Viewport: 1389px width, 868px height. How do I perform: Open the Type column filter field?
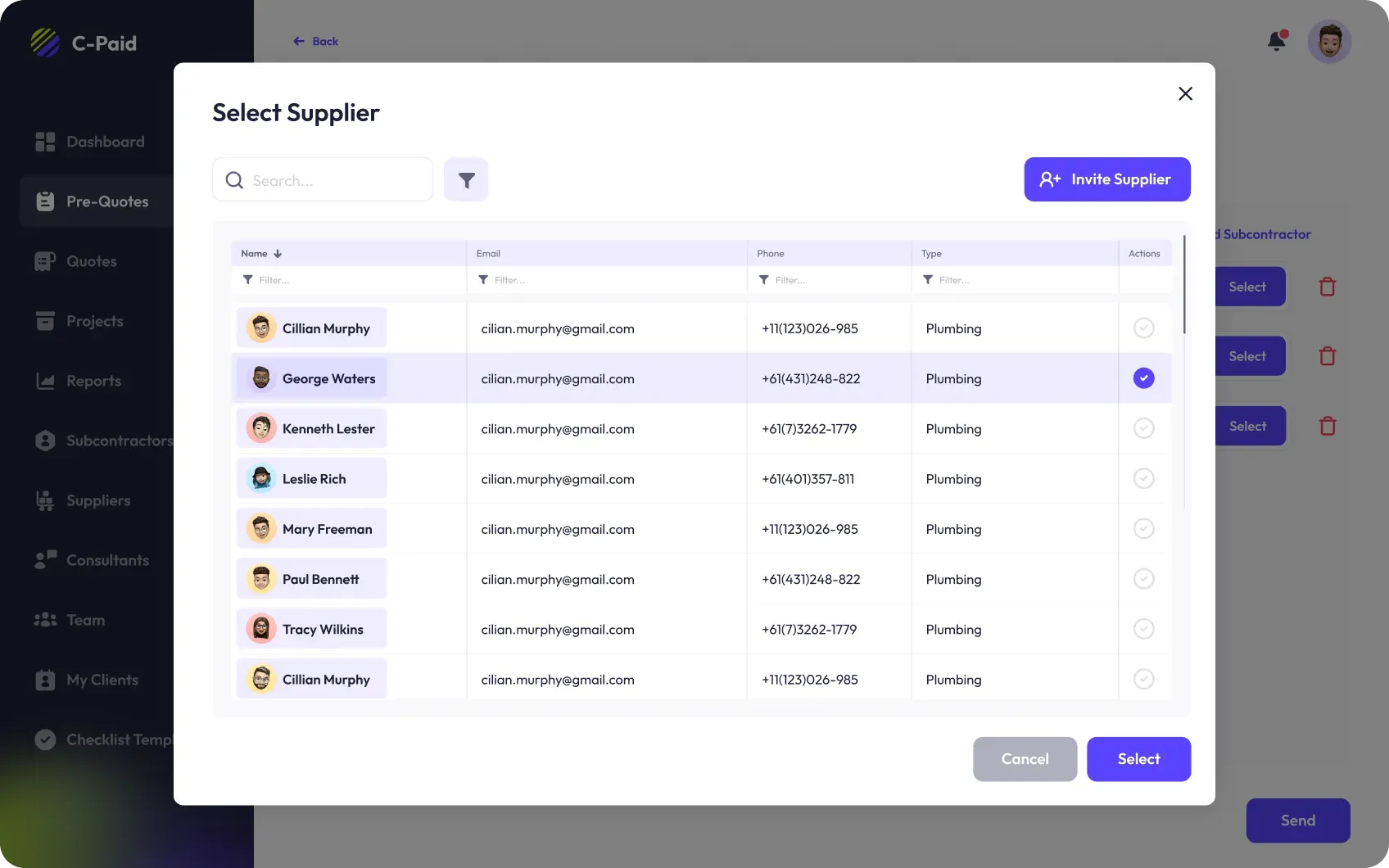pyautogui.click(x=1014, y=280)
